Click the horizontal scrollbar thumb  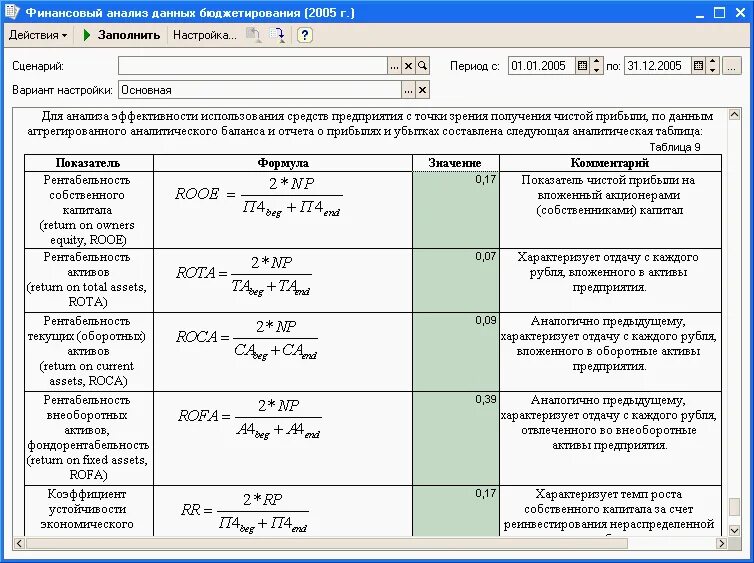[x=327, y=544]
